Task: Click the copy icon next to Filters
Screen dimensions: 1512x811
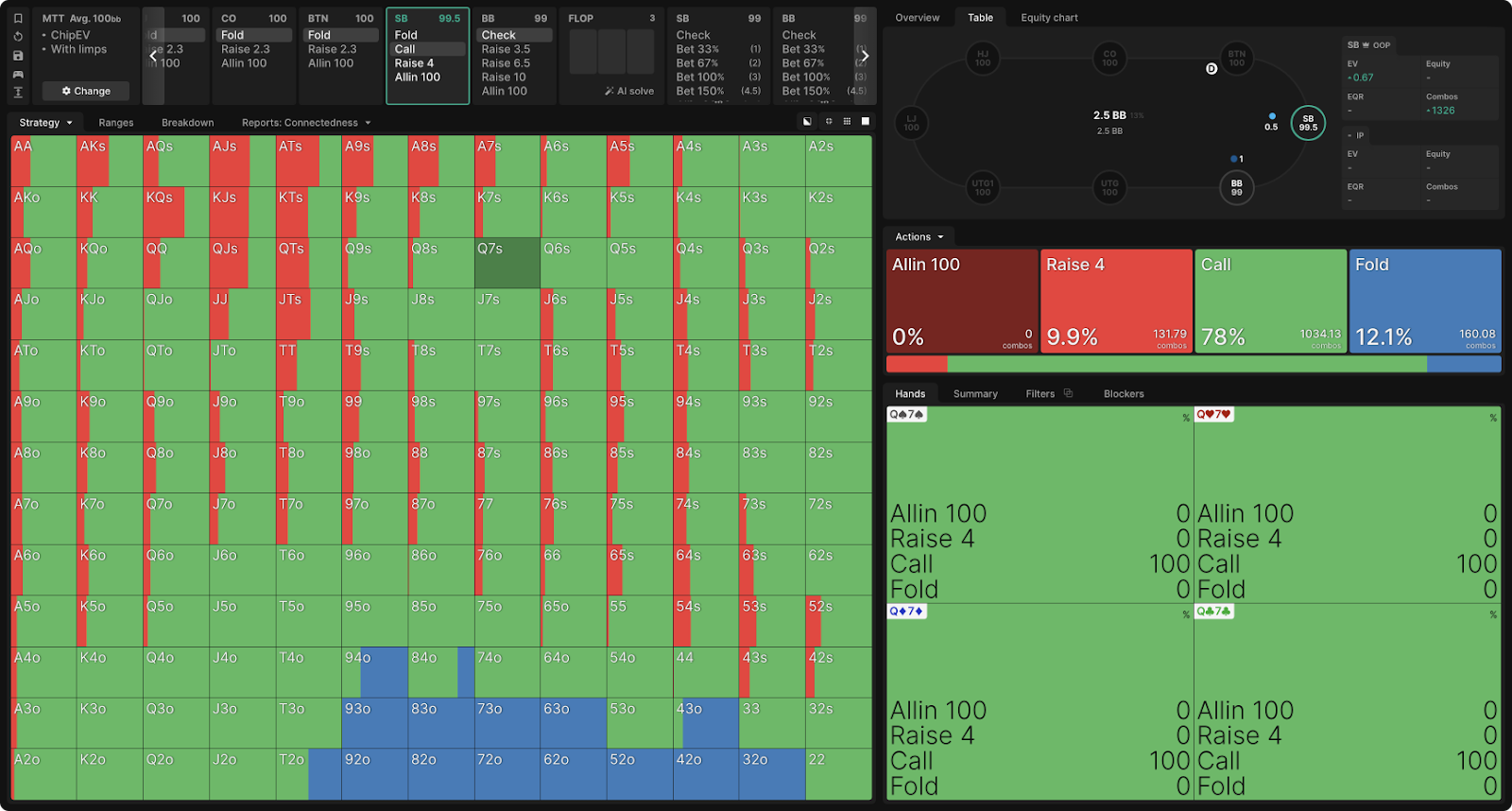Action: (1068, 393)
